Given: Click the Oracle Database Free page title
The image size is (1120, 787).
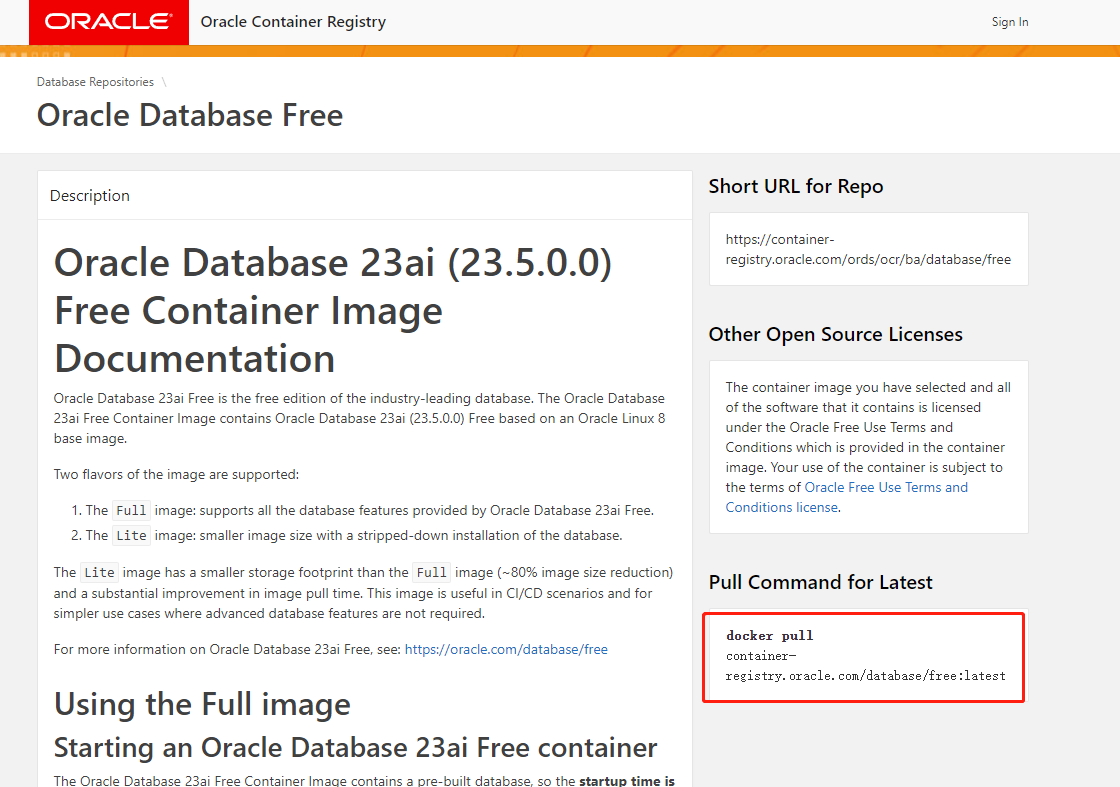Looking at the screenshot, I should pos(190,115).
